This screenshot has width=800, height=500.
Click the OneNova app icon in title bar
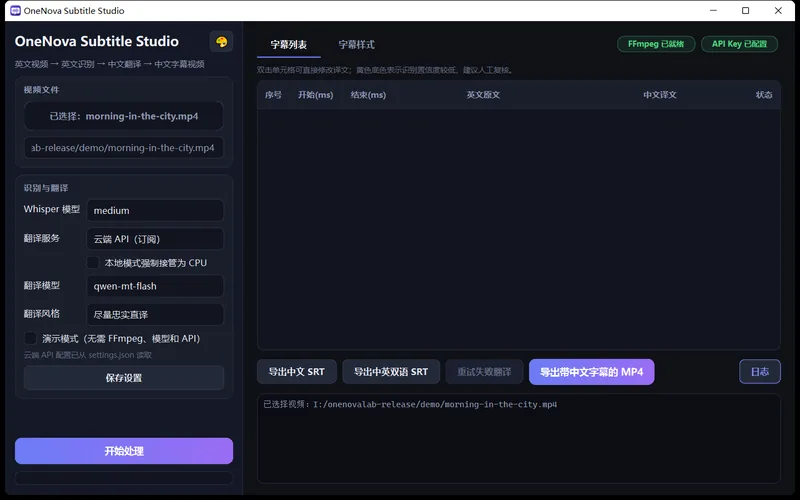tap(15, 11)
